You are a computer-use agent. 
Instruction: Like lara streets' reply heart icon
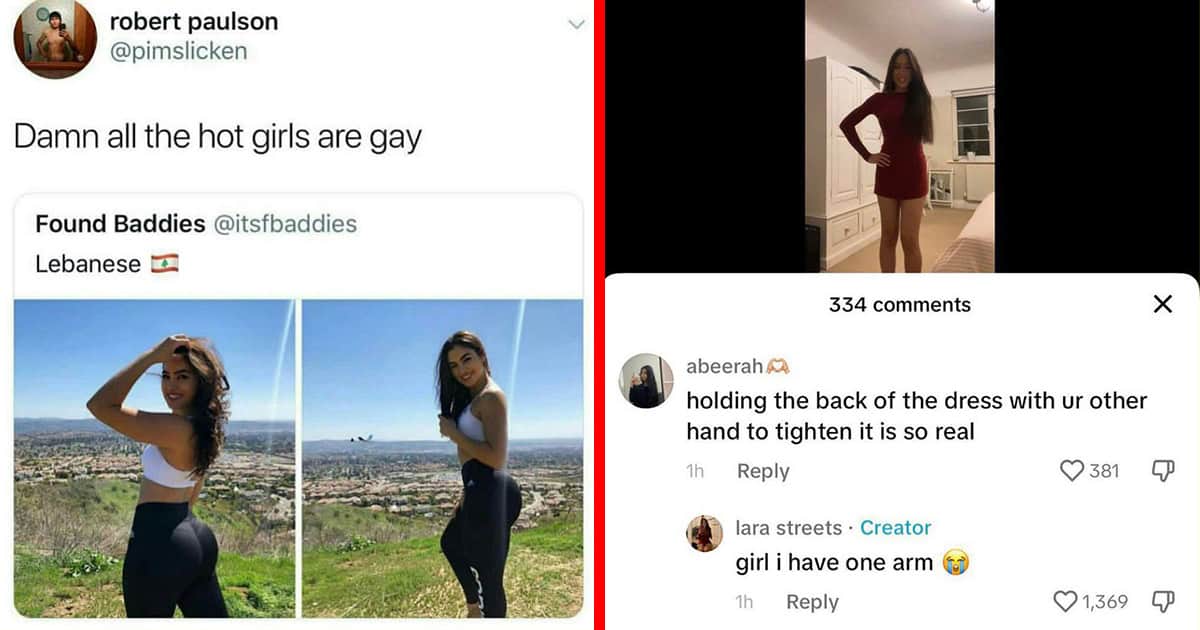tap(1066, 601)
